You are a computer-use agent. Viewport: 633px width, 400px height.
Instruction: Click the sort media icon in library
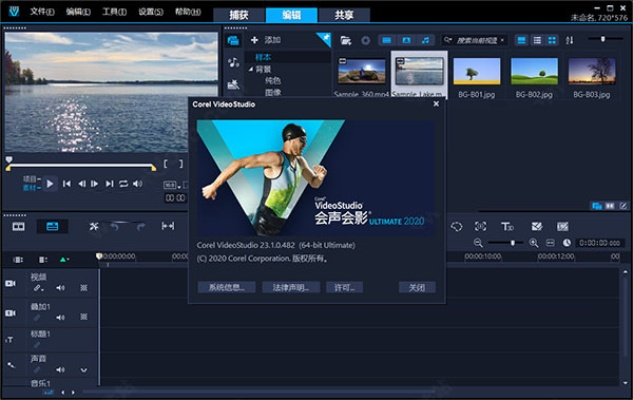point(570,40)
